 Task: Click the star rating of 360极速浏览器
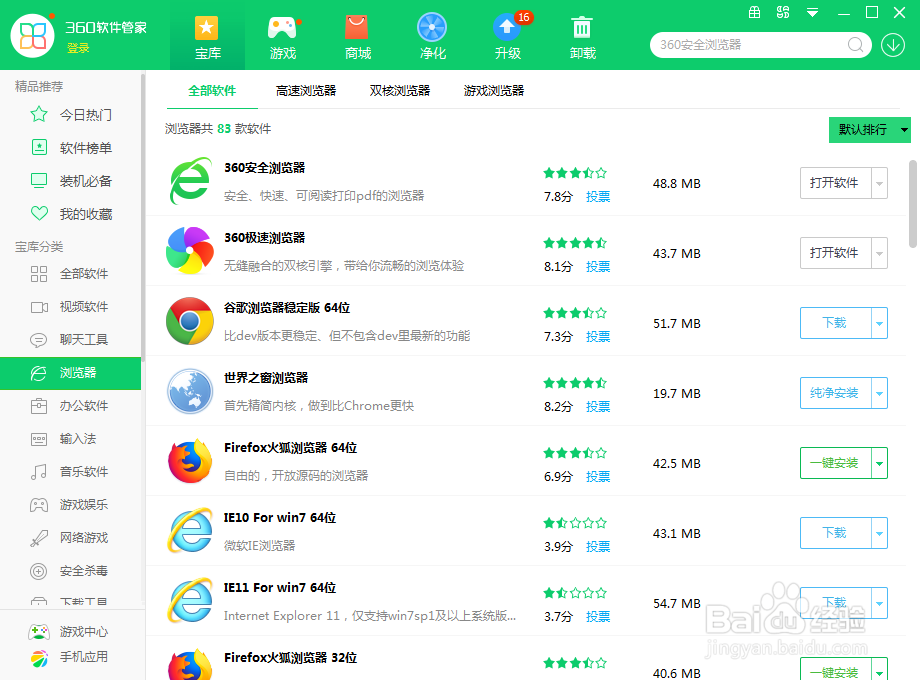click(575, 243)
